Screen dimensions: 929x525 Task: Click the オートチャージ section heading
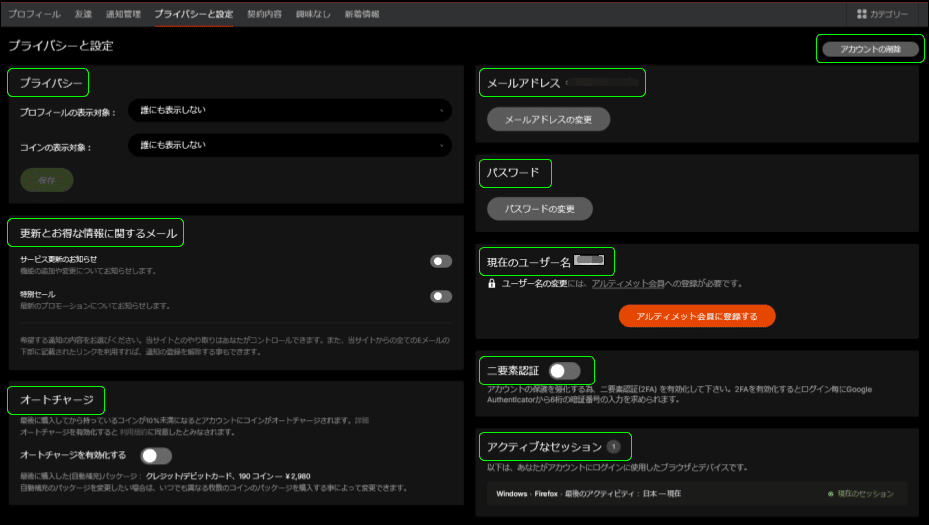(x=57, y=400)
